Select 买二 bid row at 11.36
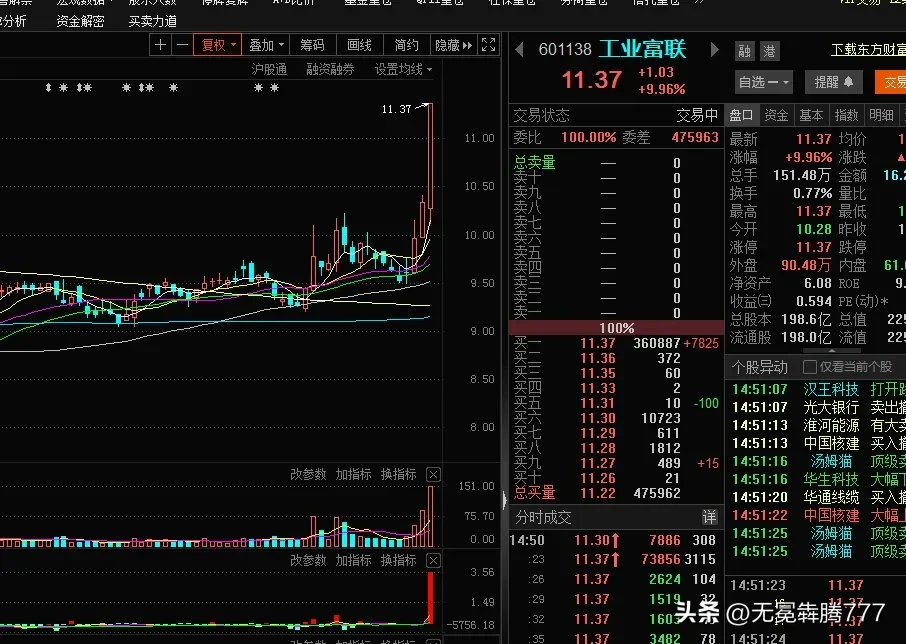Image resolution: width=906 pixels, height=644 pixels. (x=616, y=358)
